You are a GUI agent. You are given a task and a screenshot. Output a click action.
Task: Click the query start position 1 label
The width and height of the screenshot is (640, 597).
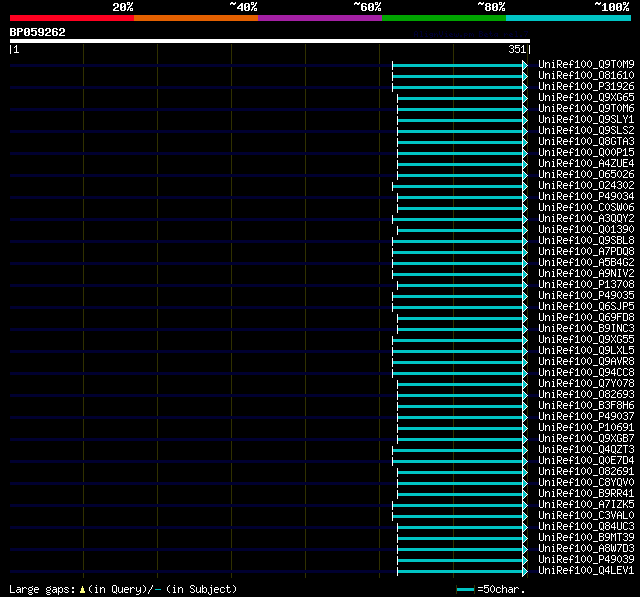coord(16,49)
